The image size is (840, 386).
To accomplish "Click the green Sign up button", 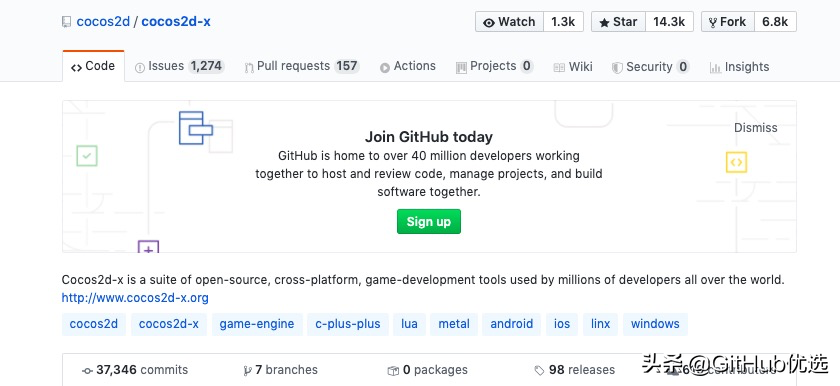I will (x=429, y=222).
